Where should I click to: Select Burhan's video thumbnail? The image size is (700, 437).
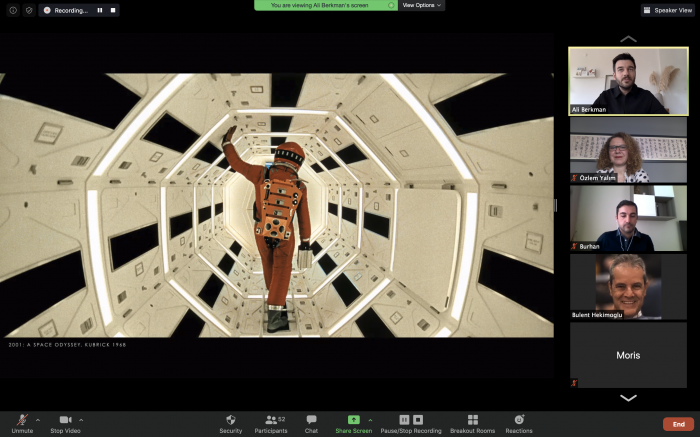[628, 218]
